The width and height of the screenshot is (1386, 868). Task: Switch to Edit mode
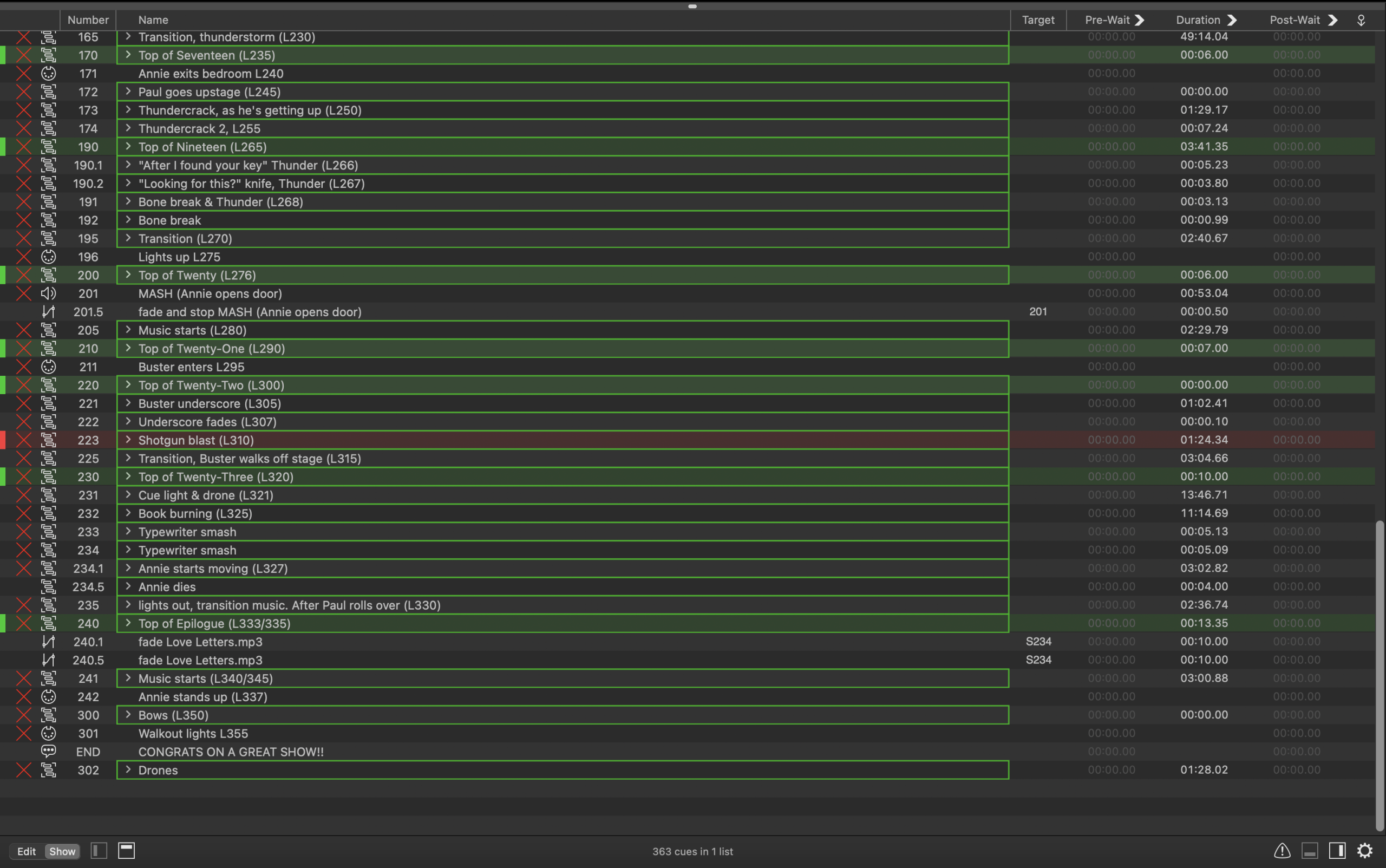point(27,851)
